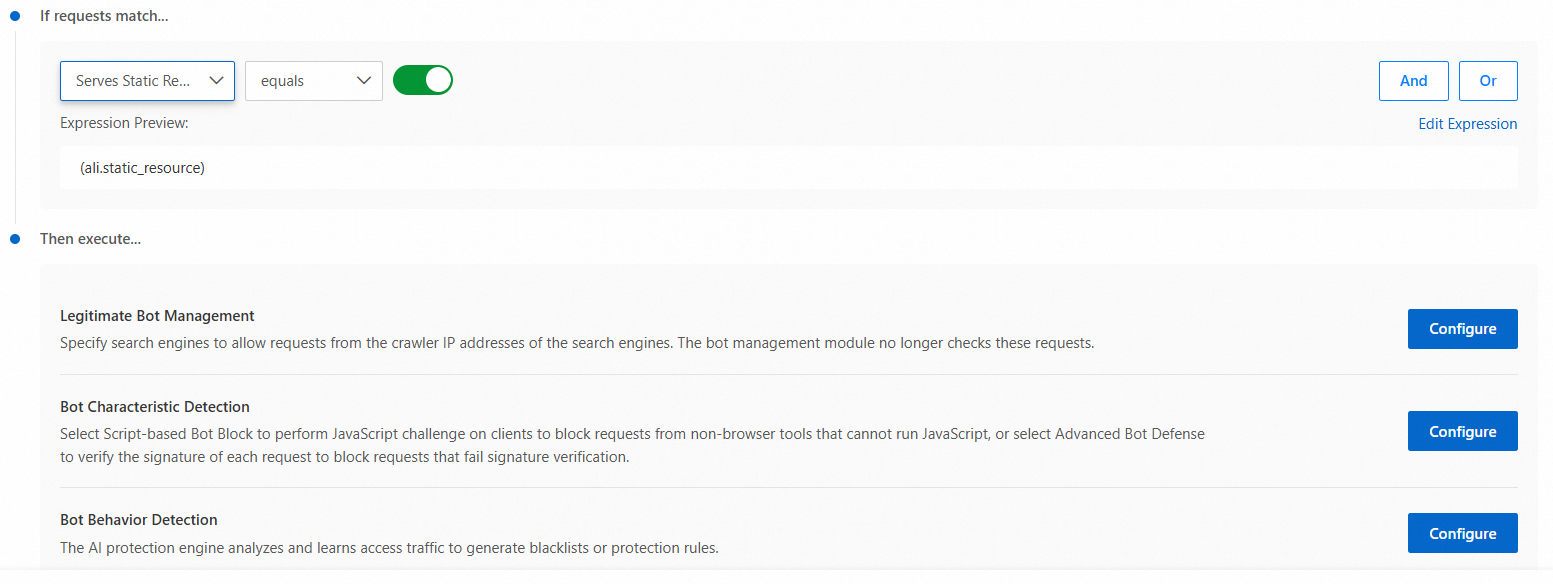Select the Legitimate Bot Management heading
This screenshot has width=1553, height=584.
(157, 316)
